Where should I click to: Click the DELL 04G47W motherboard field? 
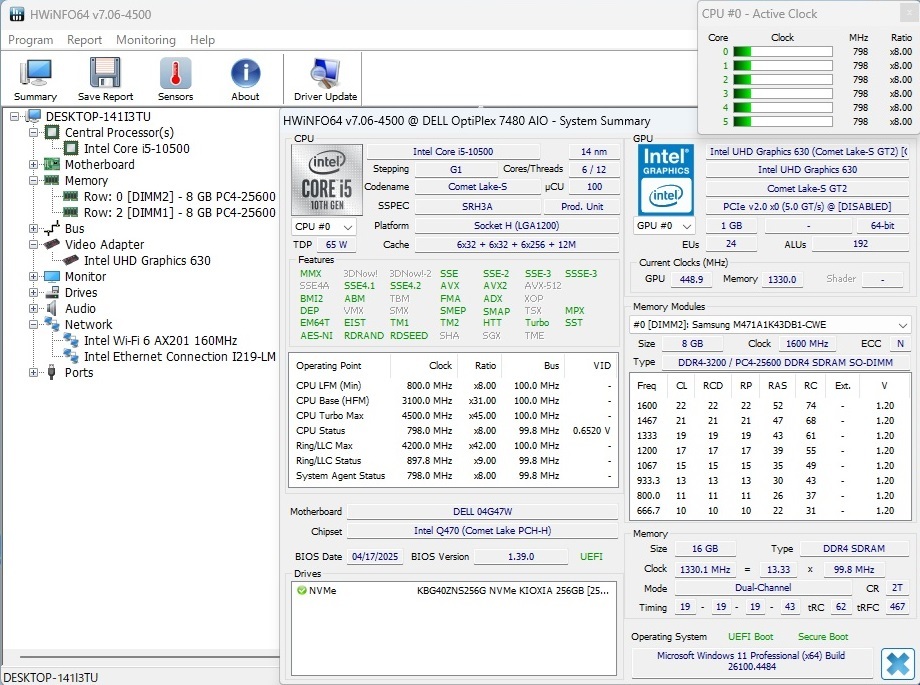coord(482,511)
